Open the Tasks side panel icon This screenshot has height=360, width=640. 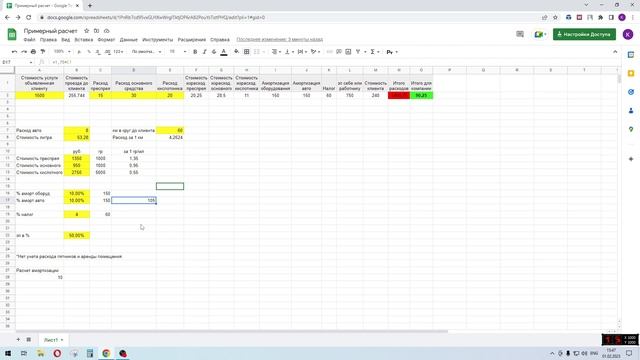[631, 92]
